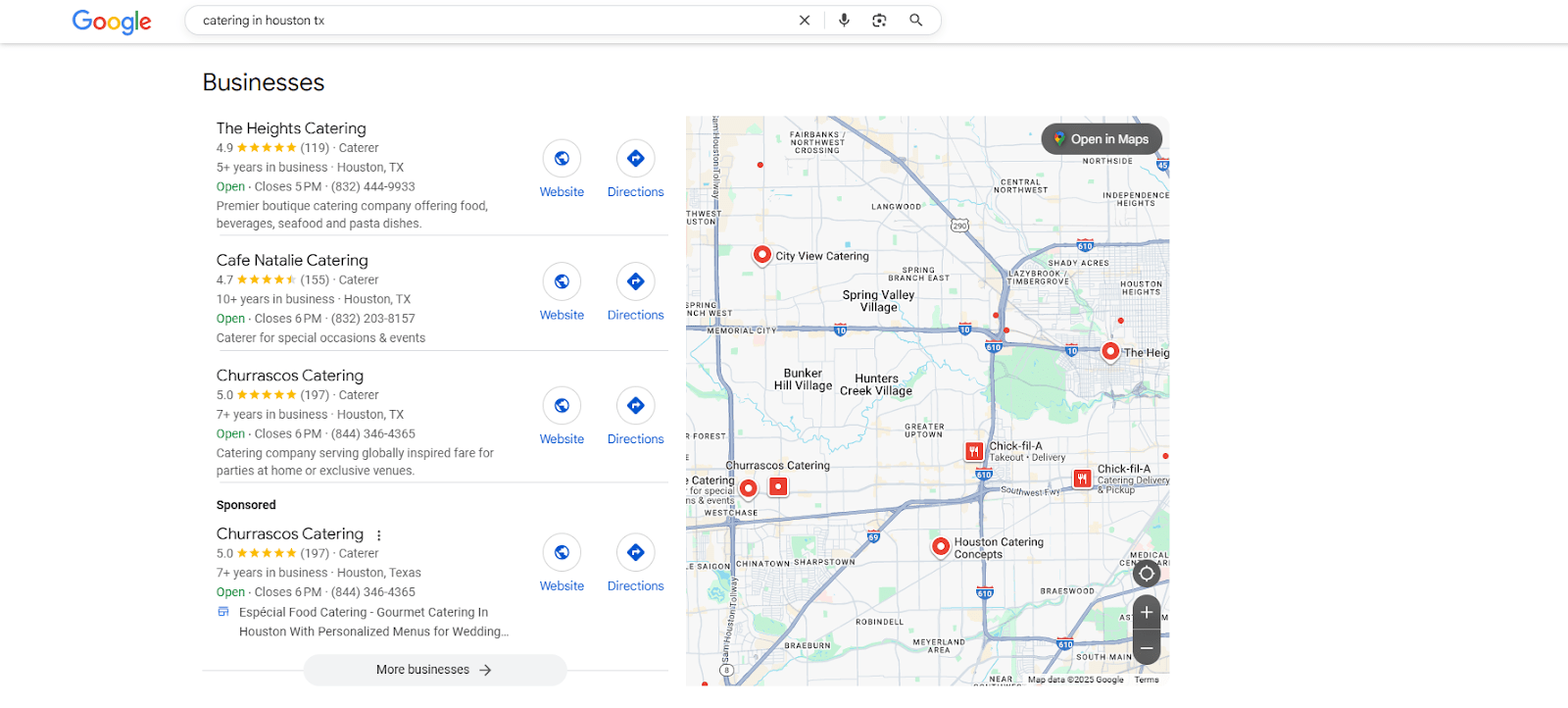Get directions for sponsored Churrascos Catering listing

click(x=635, y=552)
